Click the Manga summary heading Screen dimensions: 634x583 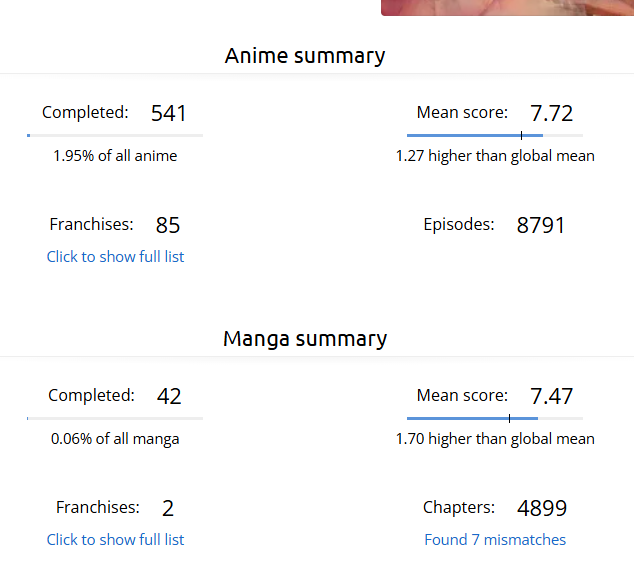(305, 339)
